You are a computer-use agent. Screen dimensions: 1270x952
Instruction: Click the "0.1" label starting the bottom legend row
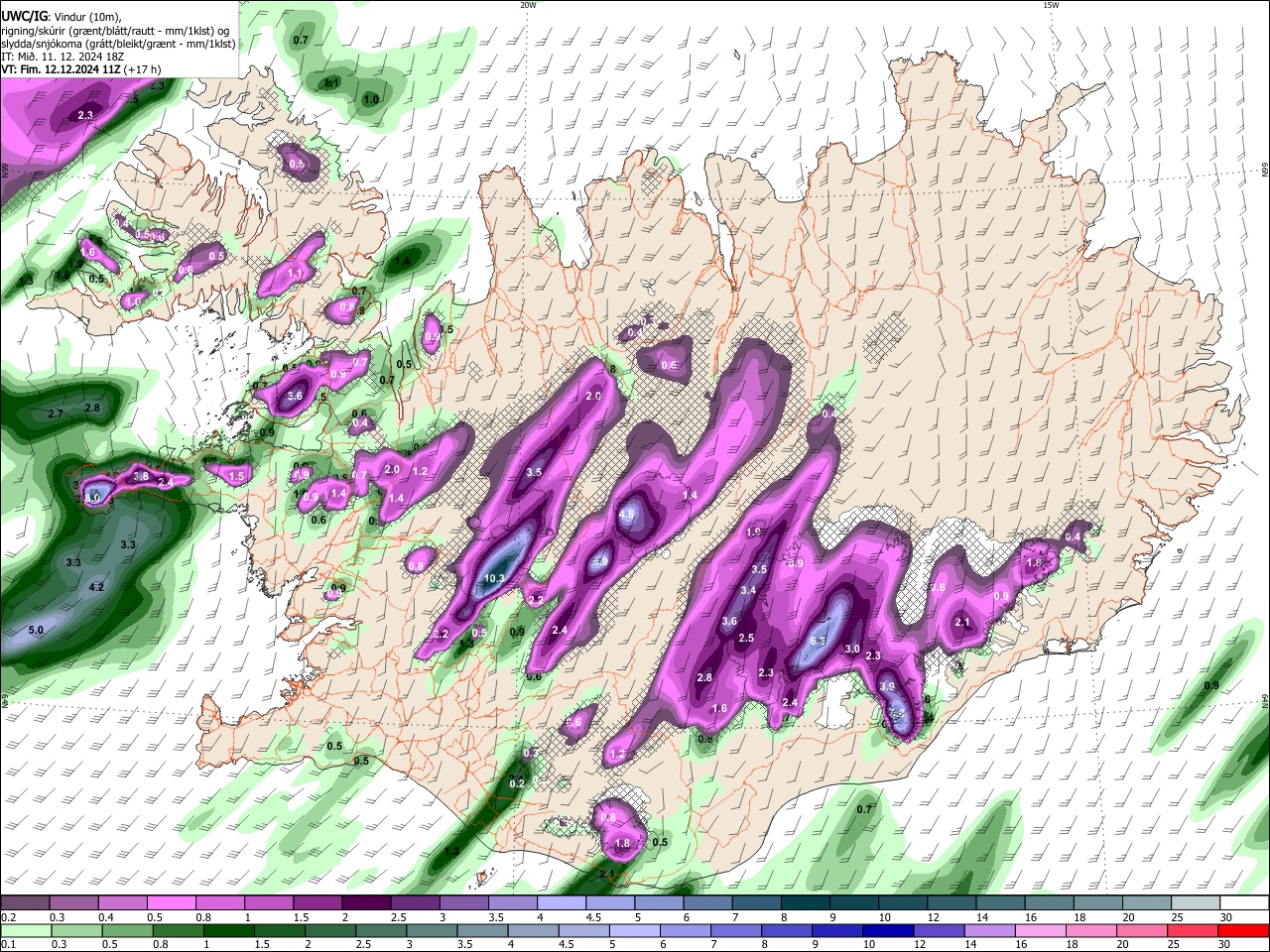[x=8, y=944]
